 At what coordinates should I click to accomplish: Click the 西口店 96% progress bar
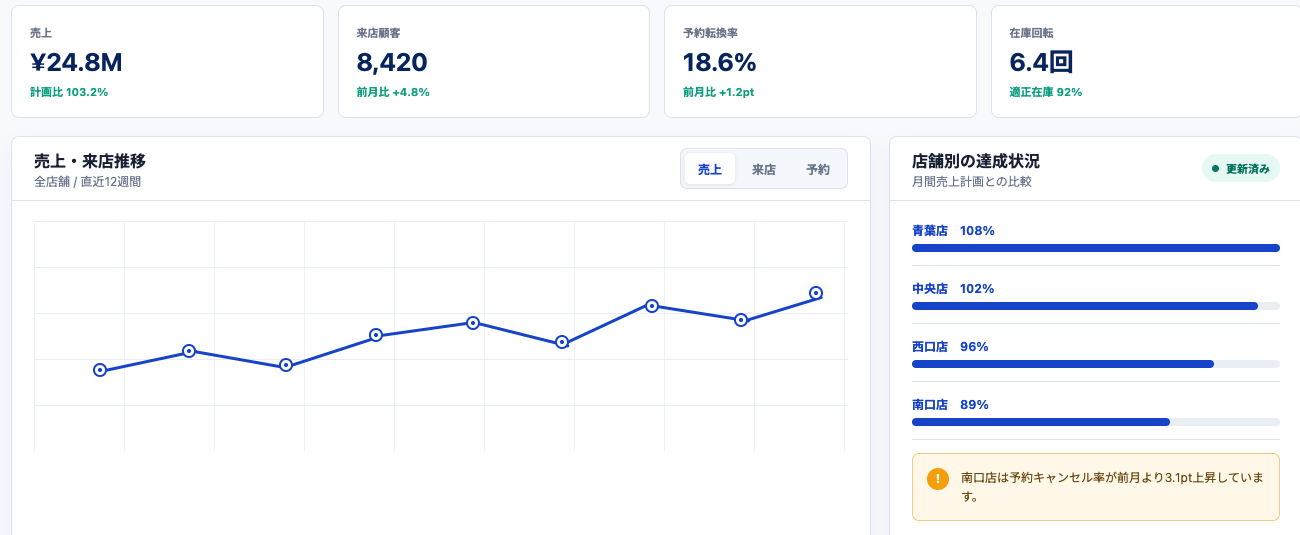[x=1096, y=364]
